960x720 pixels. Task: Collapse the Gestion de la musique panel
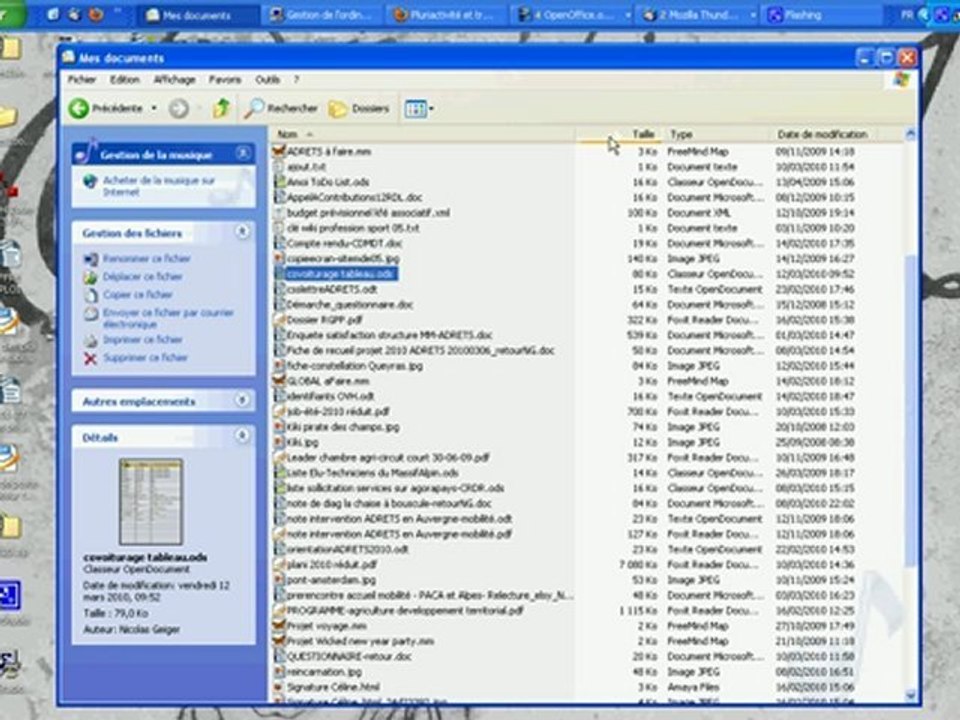242,153
